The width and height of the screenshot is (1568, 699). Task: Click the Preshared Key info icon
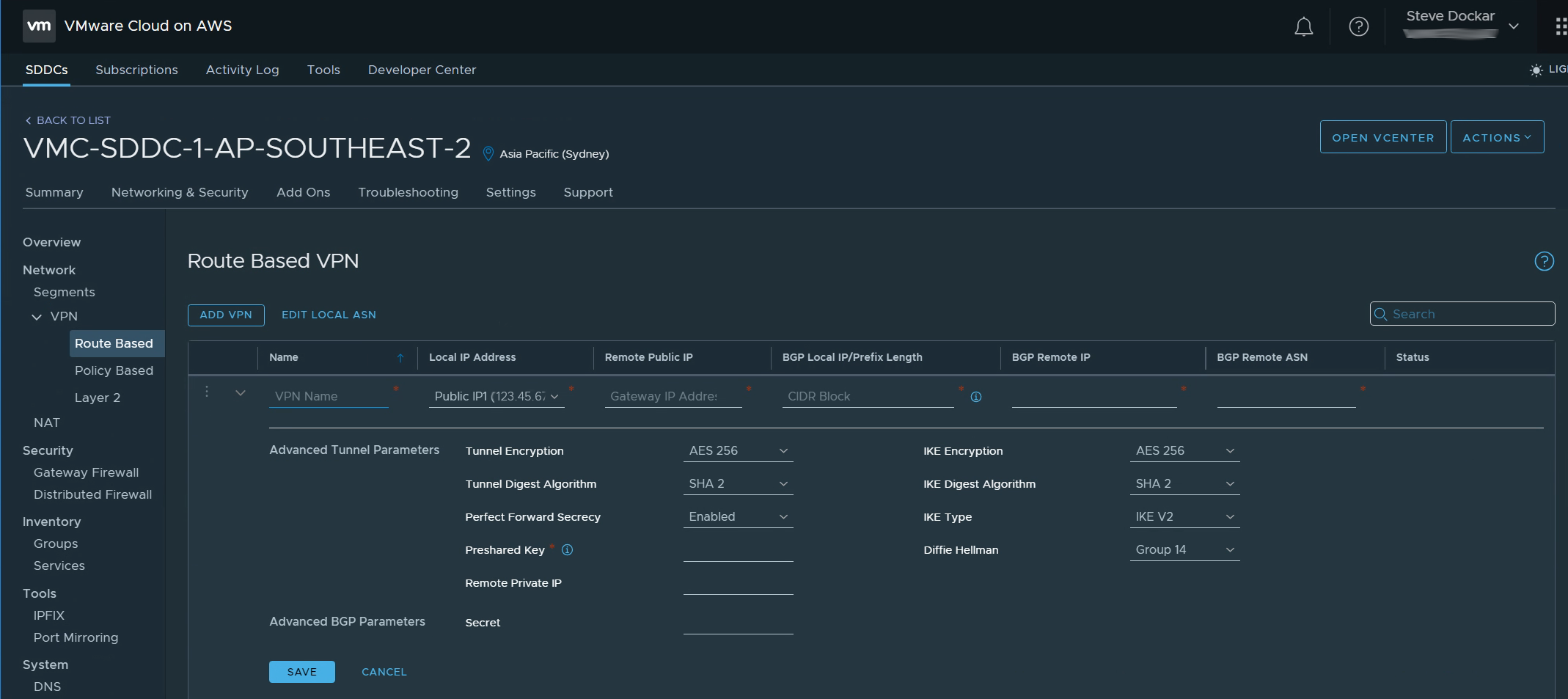coord(567,550)
